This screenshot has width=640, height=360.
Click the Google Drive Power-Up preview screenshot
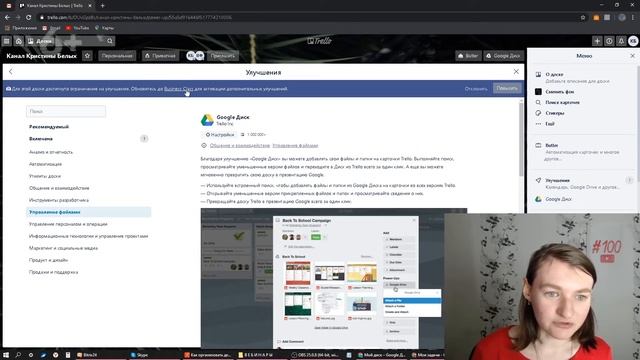pos(334,278)
